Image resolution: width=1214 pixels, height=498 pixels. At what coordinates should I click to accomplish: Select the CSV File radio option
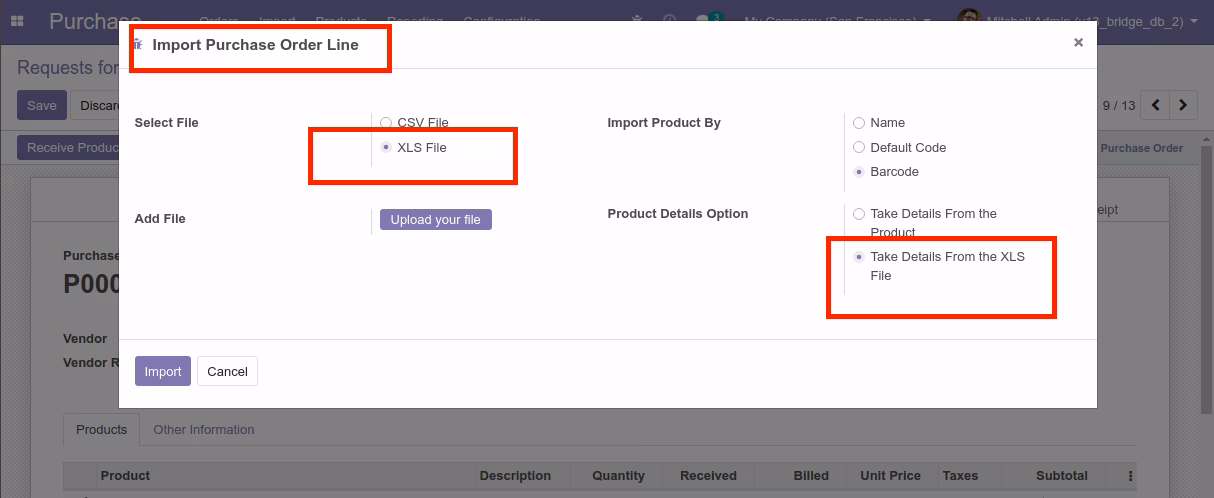(x=386, y=123)
